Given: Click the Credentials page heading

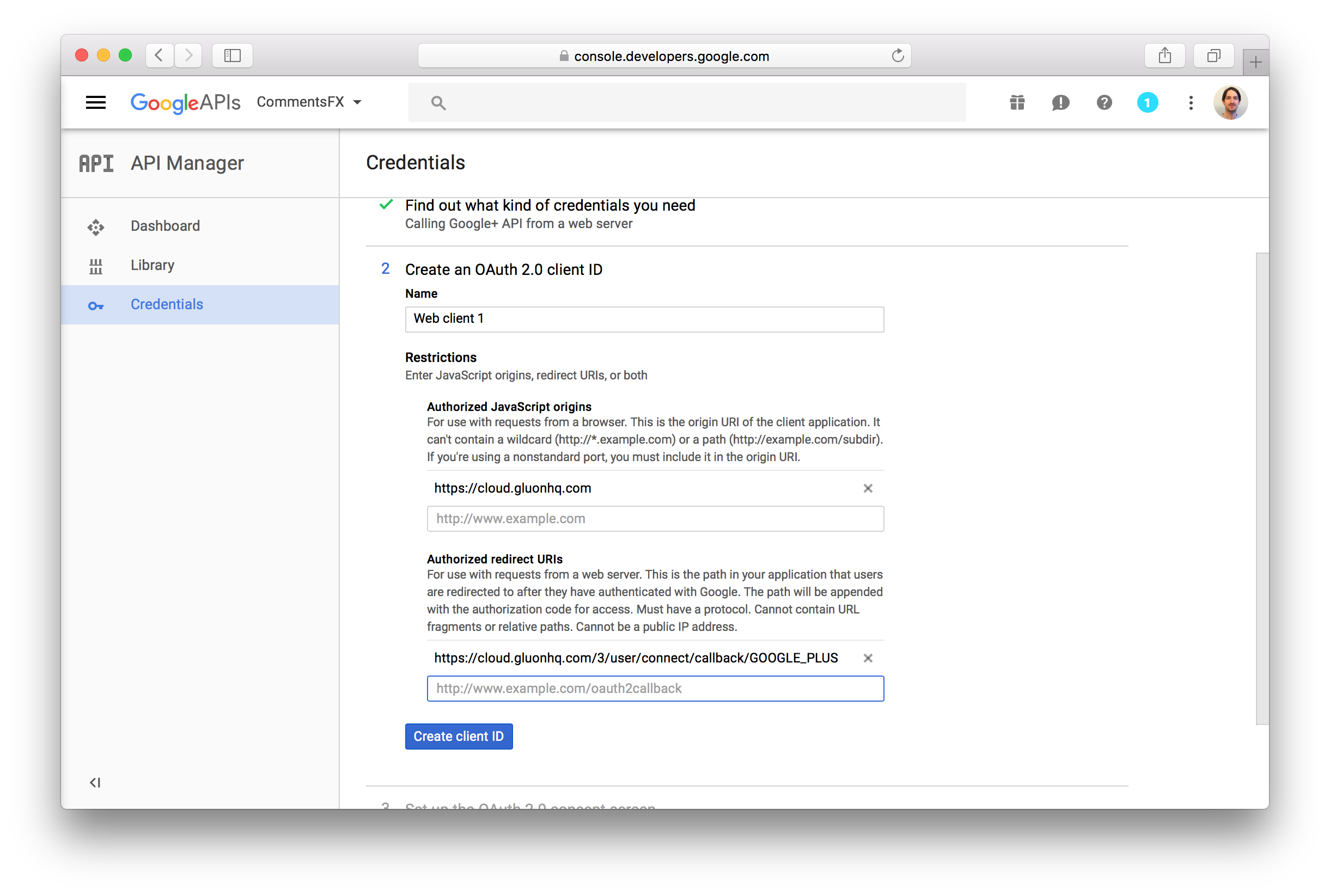Looking at the screenshot, I should pos(416,163).
